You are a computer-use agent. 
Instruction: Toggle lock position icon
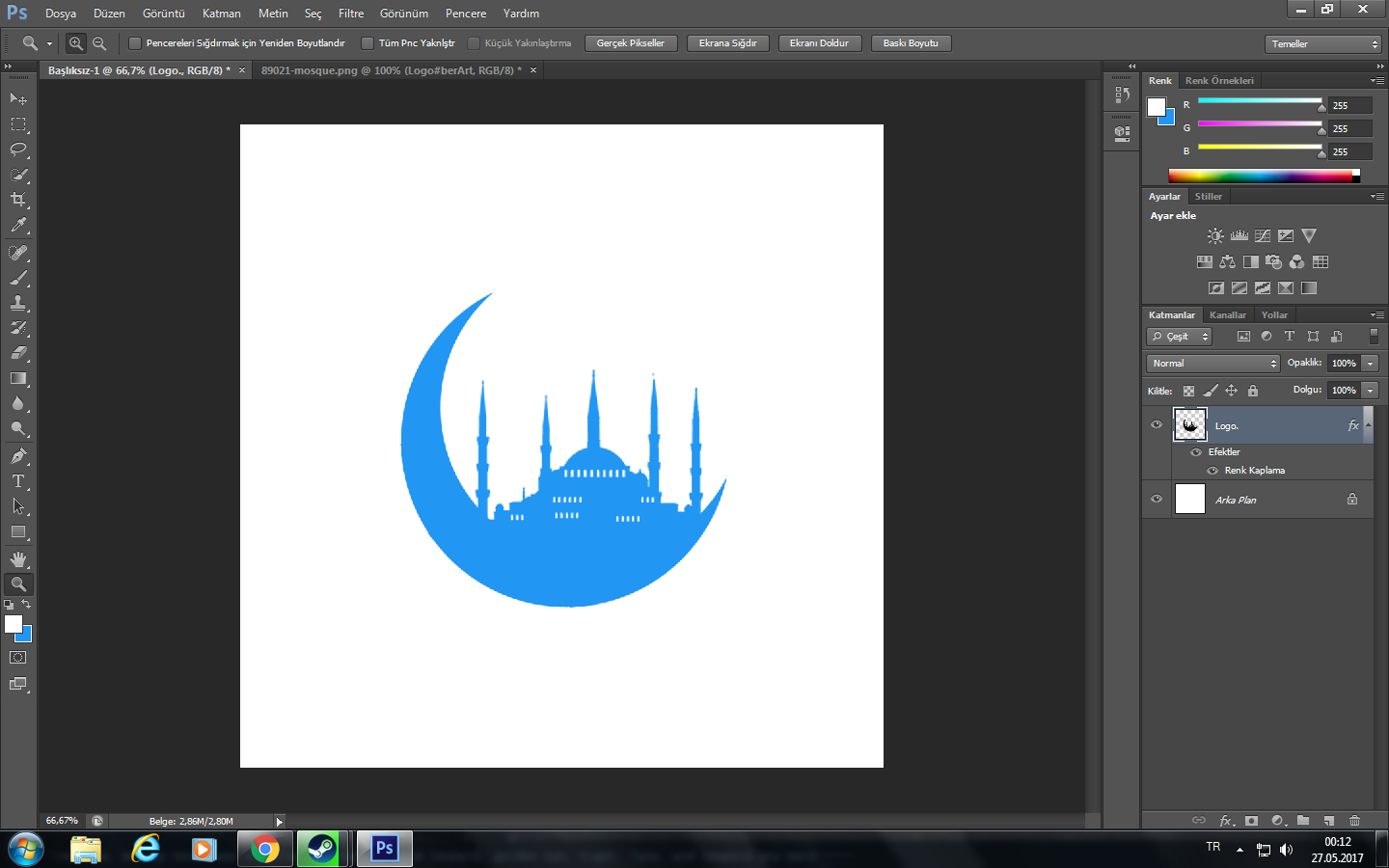point(1231,391)
